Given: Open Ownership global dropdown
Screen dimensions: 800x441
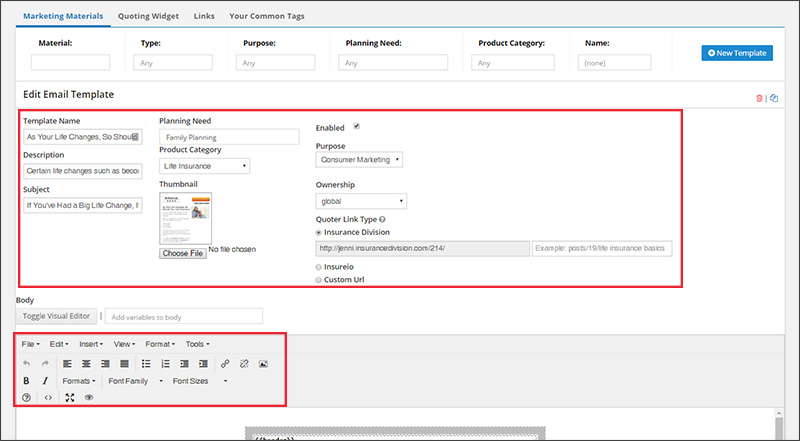Looking at the screenshot, I should coord(361,201).
